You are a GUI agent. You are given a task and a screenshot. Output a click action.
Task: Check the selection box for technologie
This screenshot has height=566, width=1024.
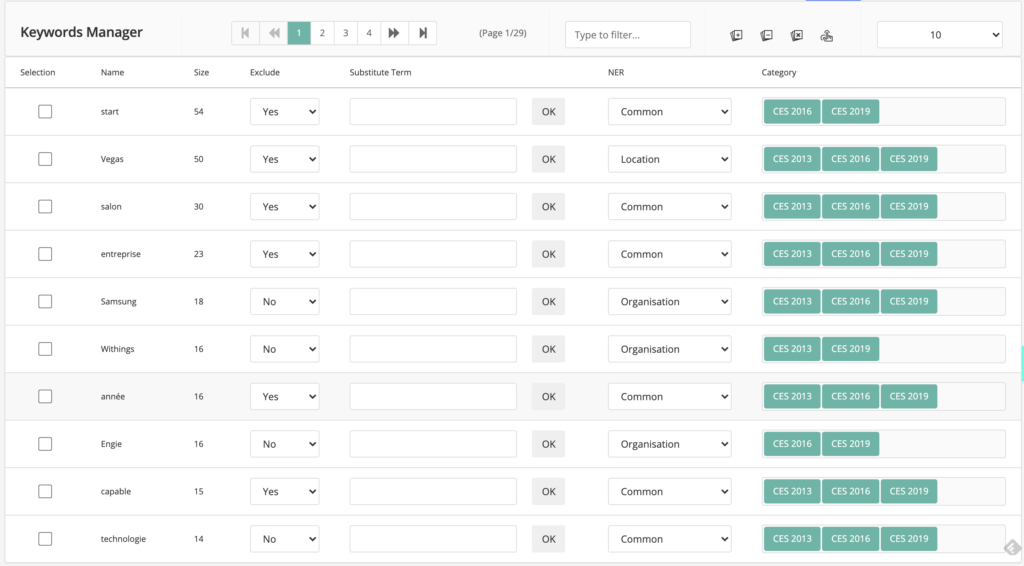[45, 539]
